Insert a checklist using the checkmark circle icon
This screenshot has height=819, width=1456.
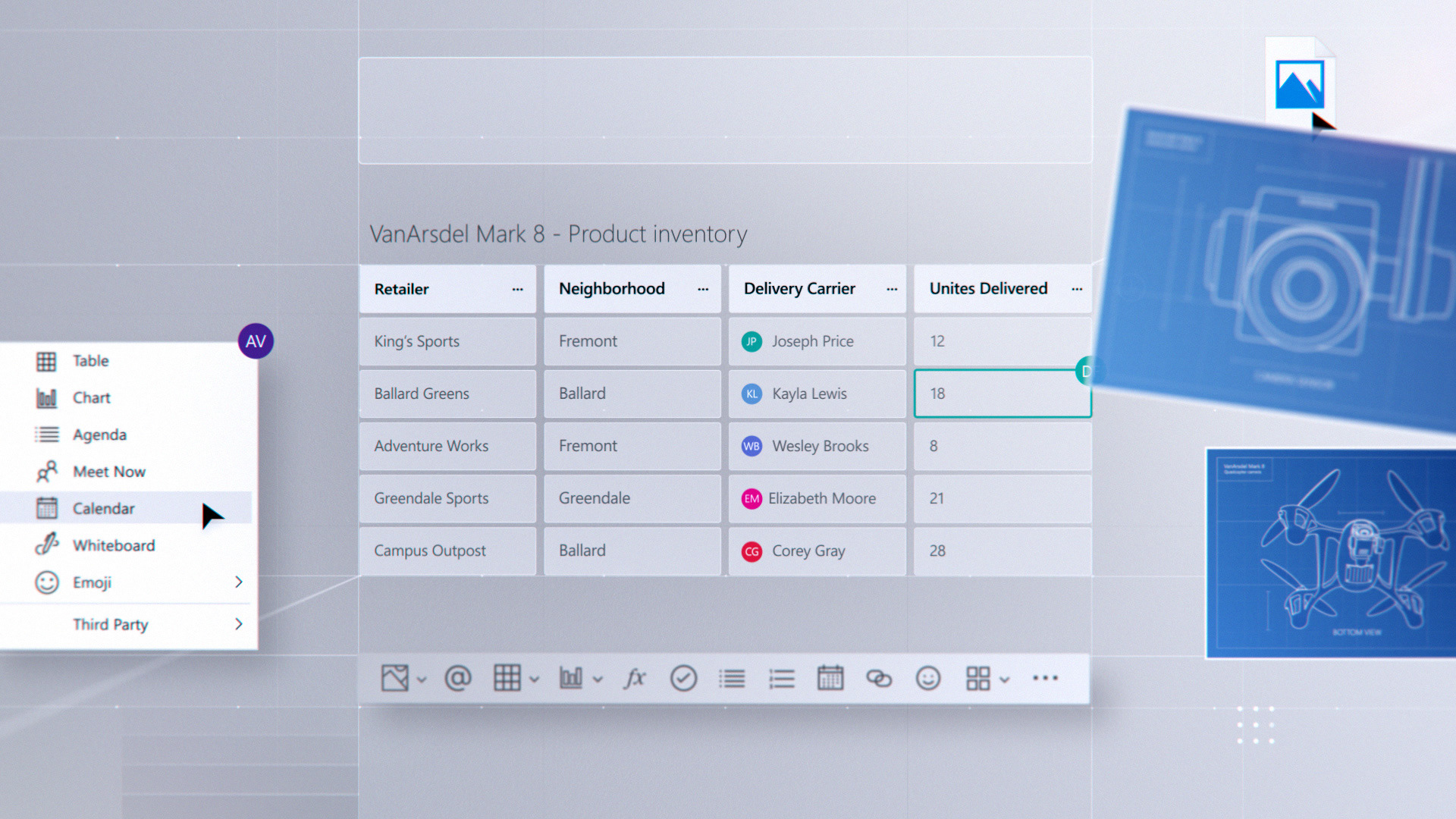tap(683, 678)
